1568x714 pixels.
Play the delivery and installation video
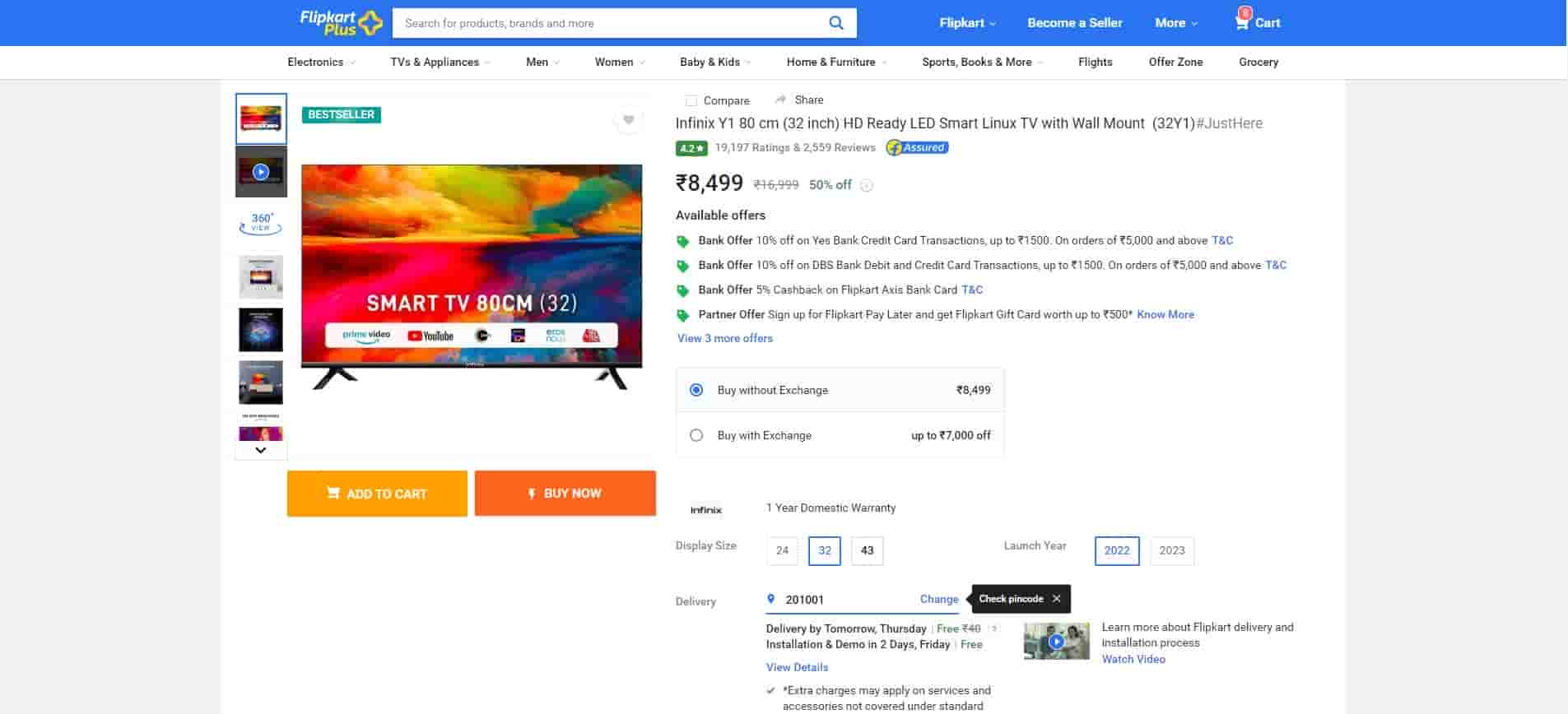[x=1056, y=642]
